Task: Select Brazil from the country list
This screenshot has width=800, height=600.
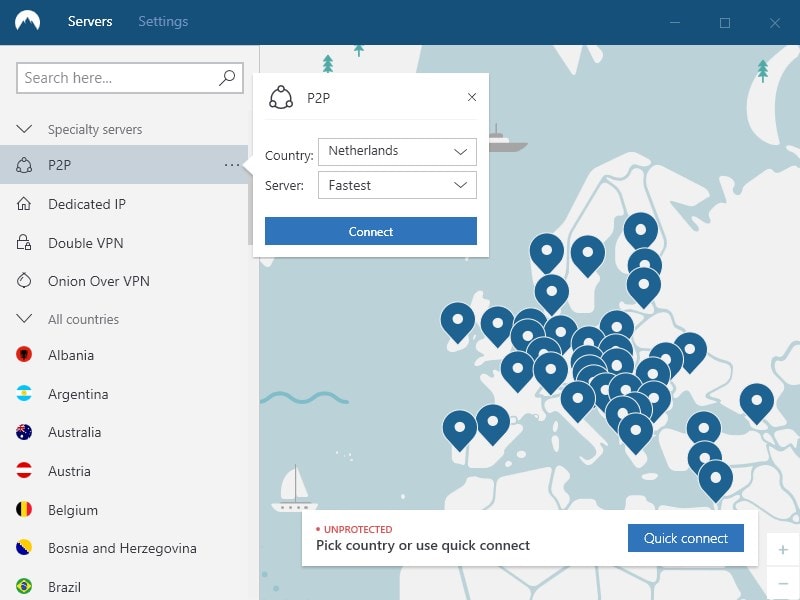Action: pos(64,587)
